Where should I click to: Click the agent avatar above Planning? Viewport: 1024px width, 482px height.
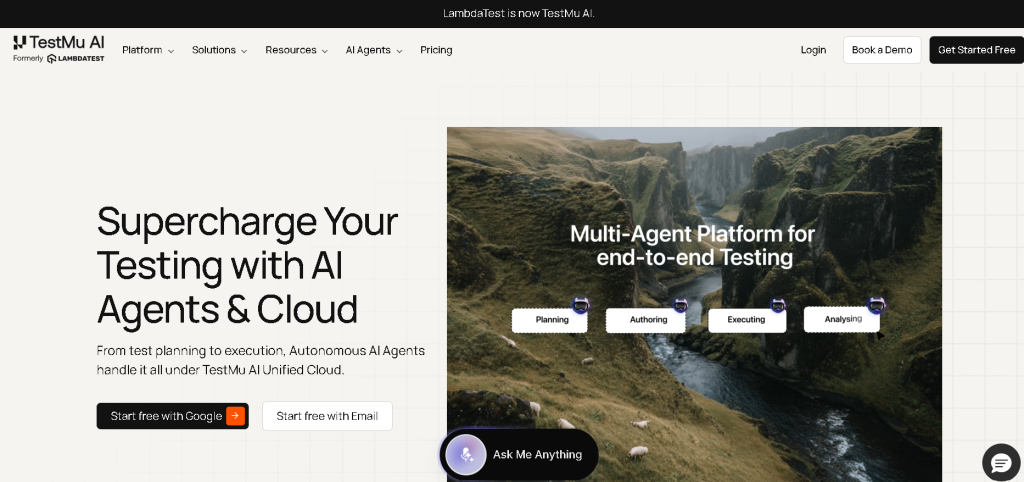(x=581, y=305)
